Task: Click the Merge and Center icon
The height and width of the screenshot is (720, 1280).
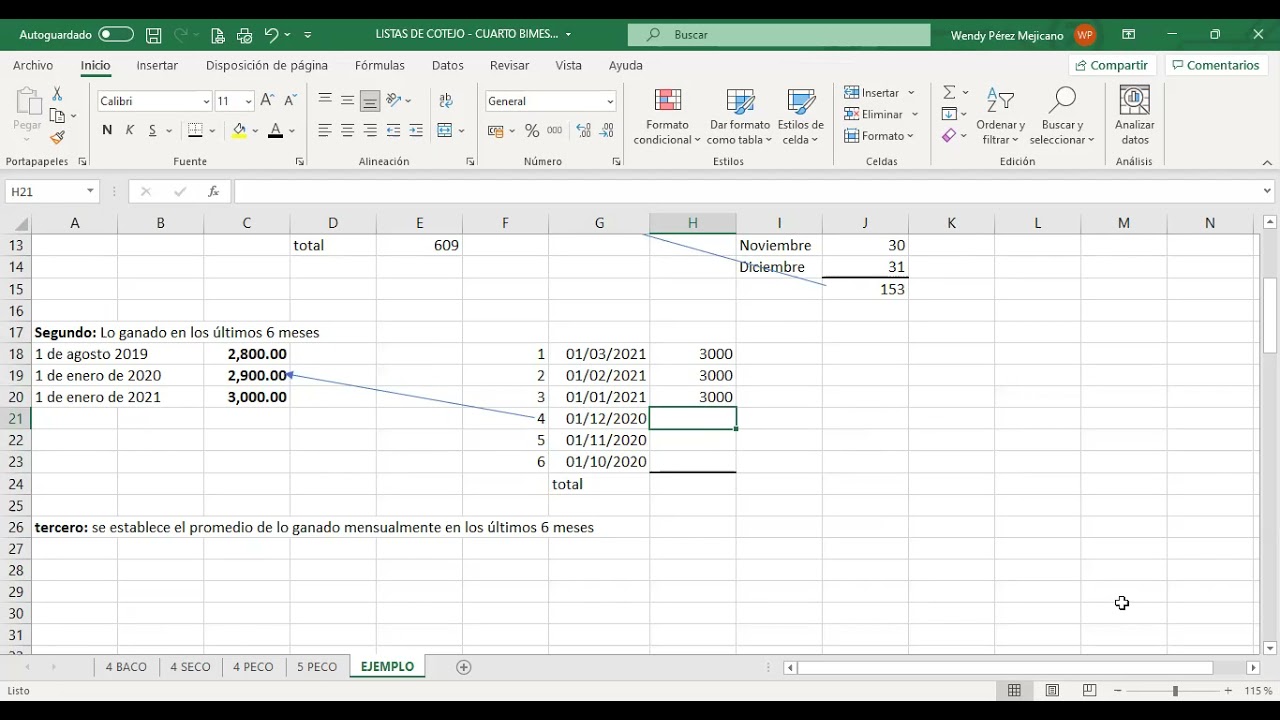Action: coord(445,131)
